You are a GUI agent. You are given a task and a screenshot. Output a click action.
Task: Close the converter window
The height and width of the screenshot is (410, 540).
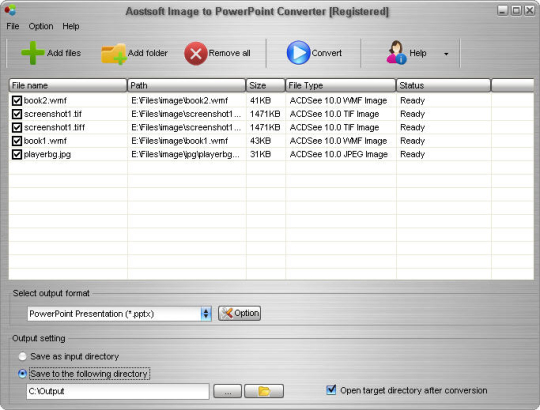tap(529, 11)
